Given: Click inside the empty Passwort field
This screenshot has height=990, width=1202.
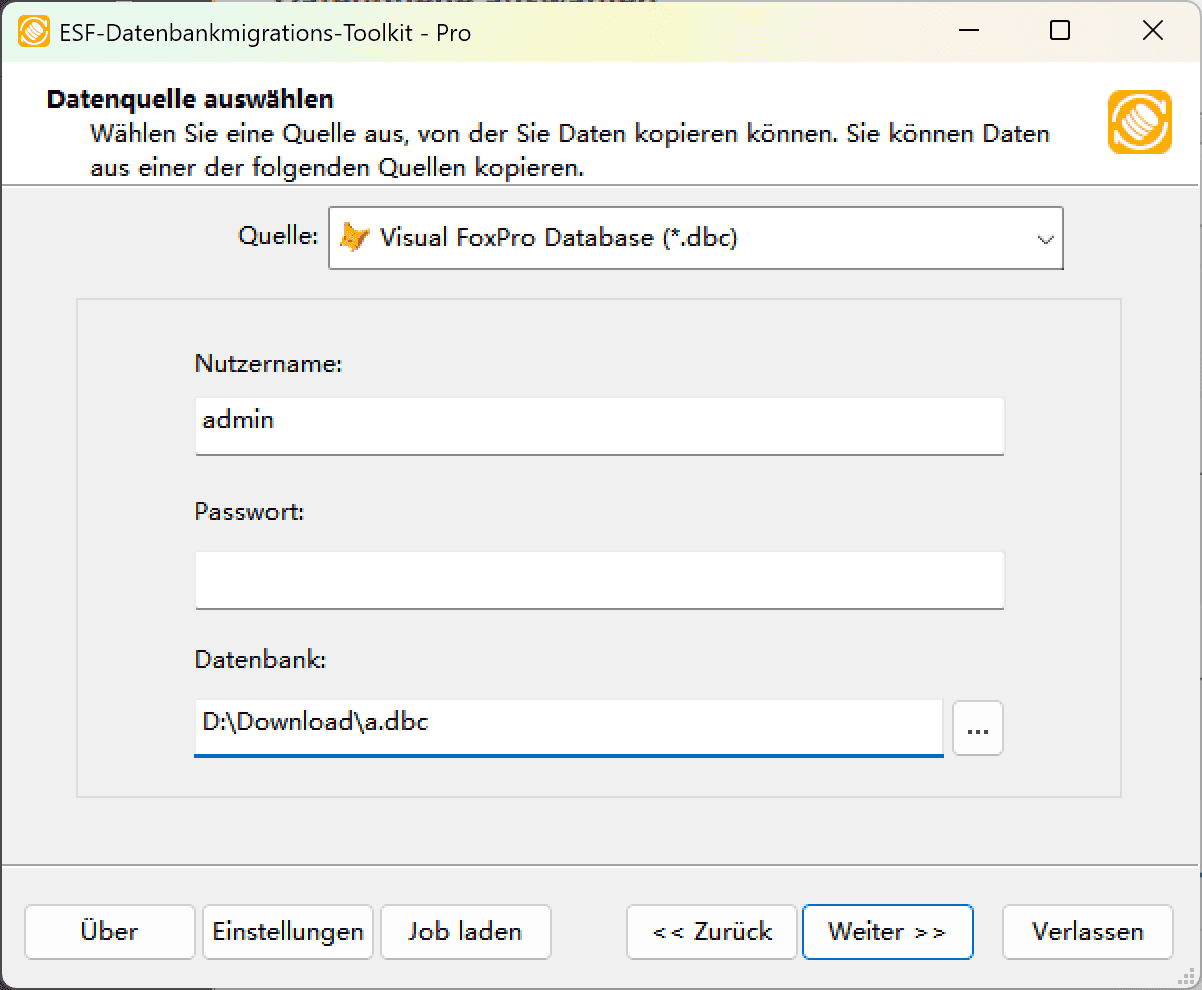Looking at the screenshot, I should coord(598,580).
